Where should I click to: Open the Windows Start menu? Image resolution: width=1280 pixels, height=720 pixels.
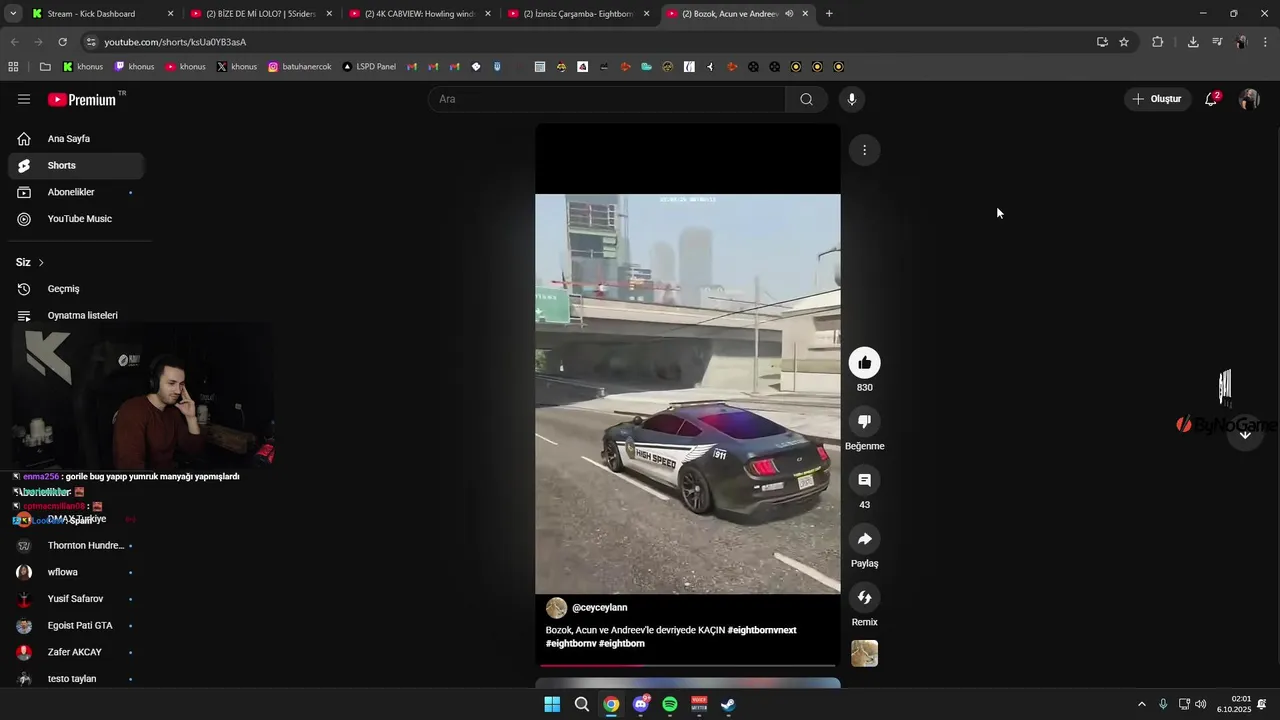[x=552, y=704]
